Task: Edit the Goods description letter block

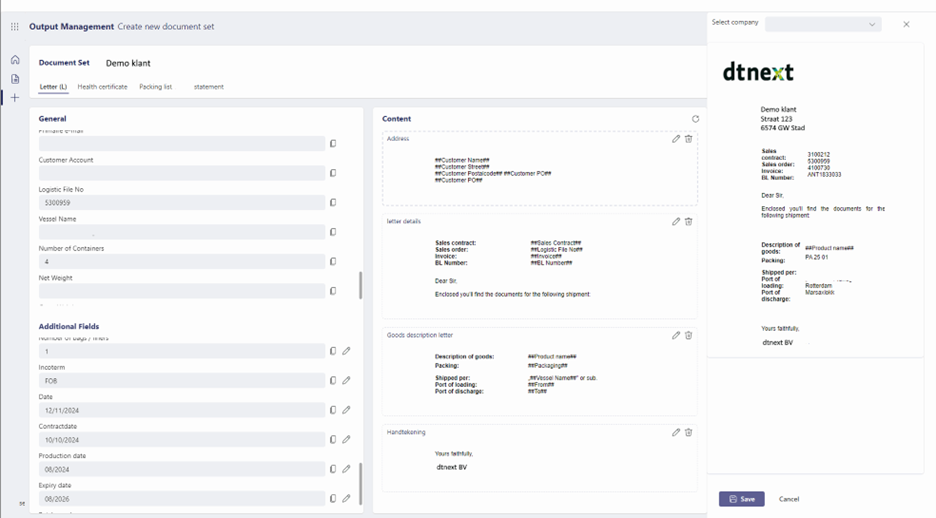Action: [x=676, y=335]
